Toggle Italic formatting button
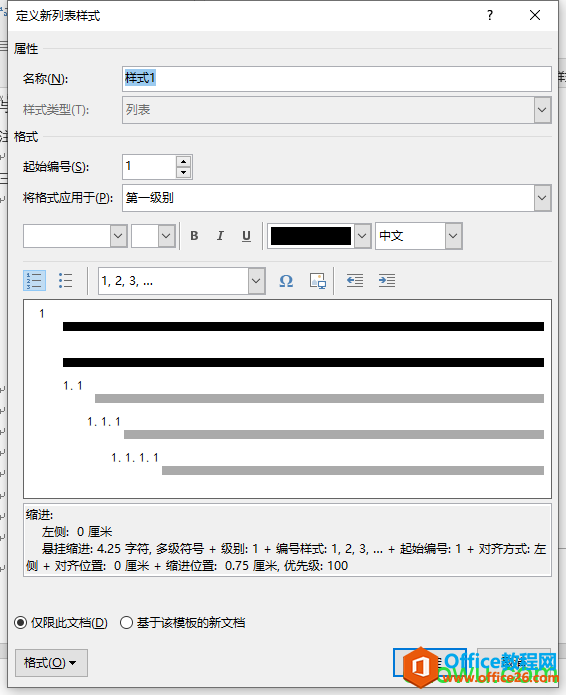The image size is (566, 695). [220, 236]
